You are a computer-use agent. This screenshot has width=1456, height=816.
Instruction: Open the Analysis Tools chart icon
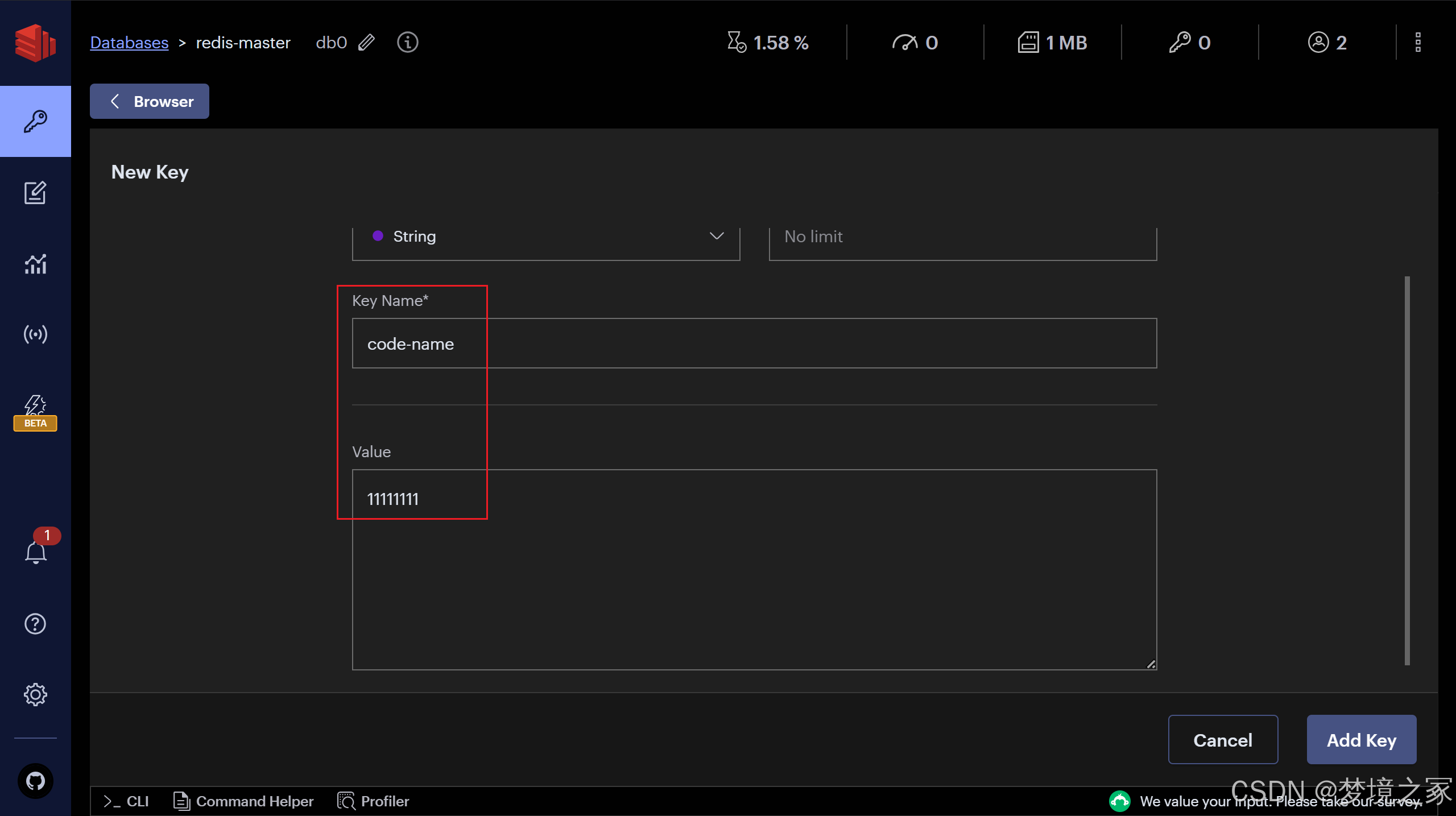click(35, 263)
